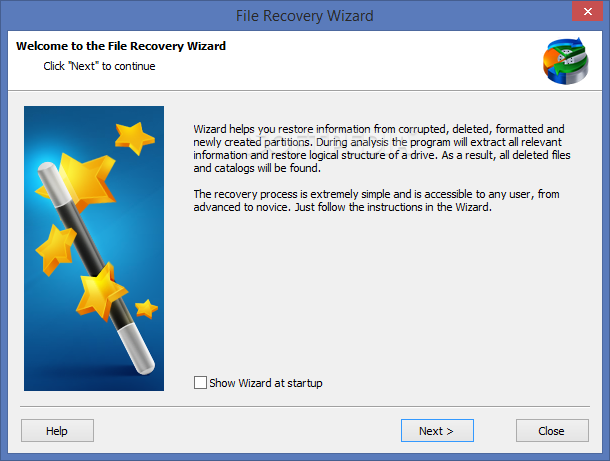Image resolution: width=610 pixels, height=461 pixels.
Task: Click the gold star at illustration's top right
Action: tap(135, 137)
